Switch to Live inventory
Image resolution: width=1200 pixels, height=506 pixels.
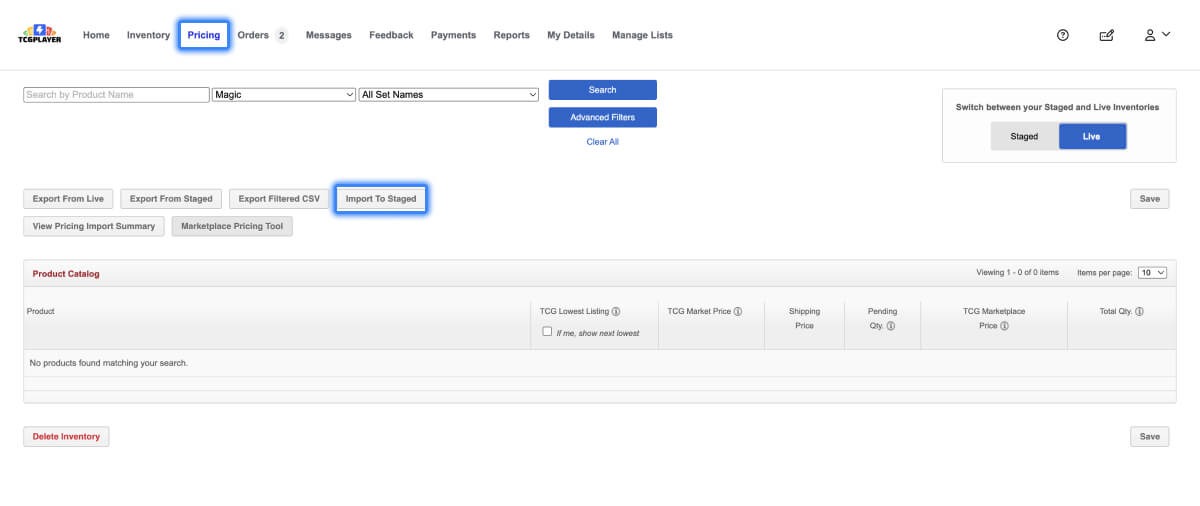(1091, 137)
